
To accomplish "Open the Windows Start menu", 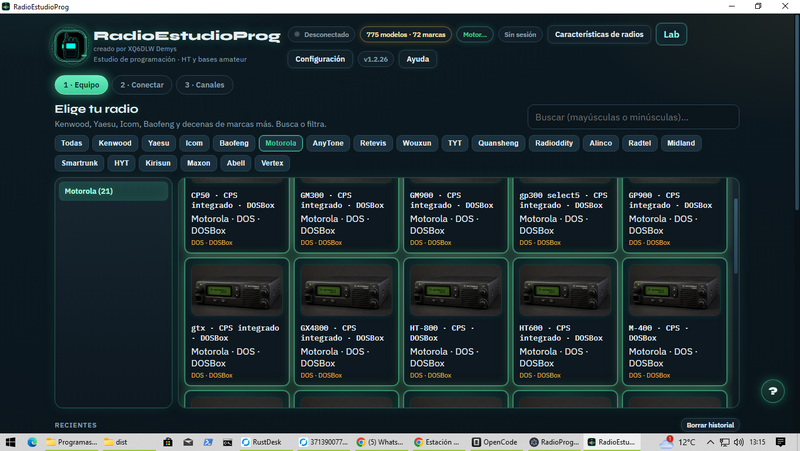I will 10,442.
